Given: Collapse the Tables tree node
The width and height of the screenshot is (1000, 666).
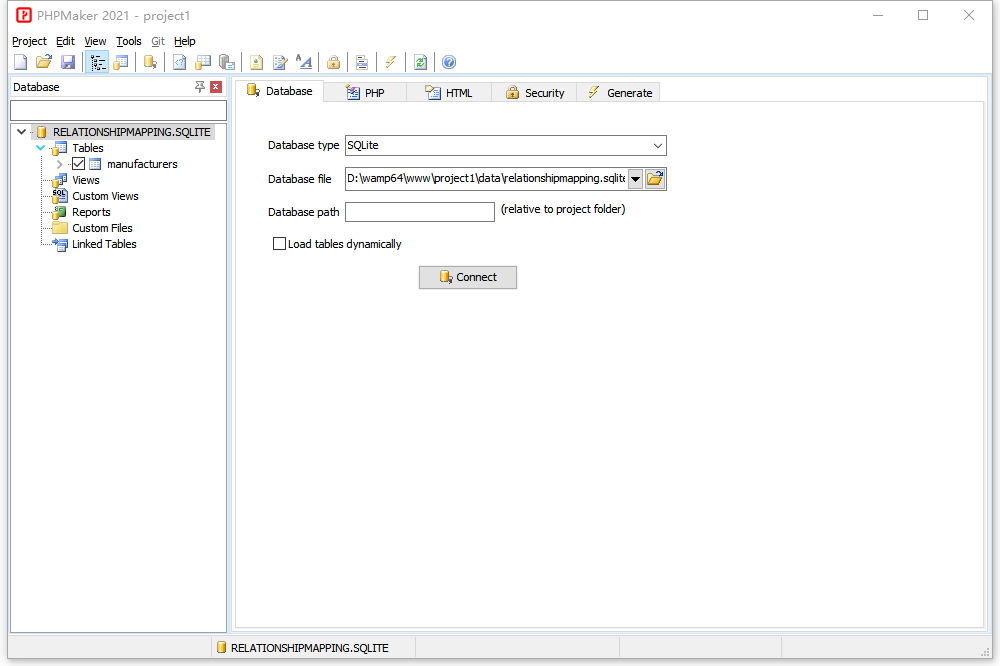Looking at the screenshot, I should 41,148.
